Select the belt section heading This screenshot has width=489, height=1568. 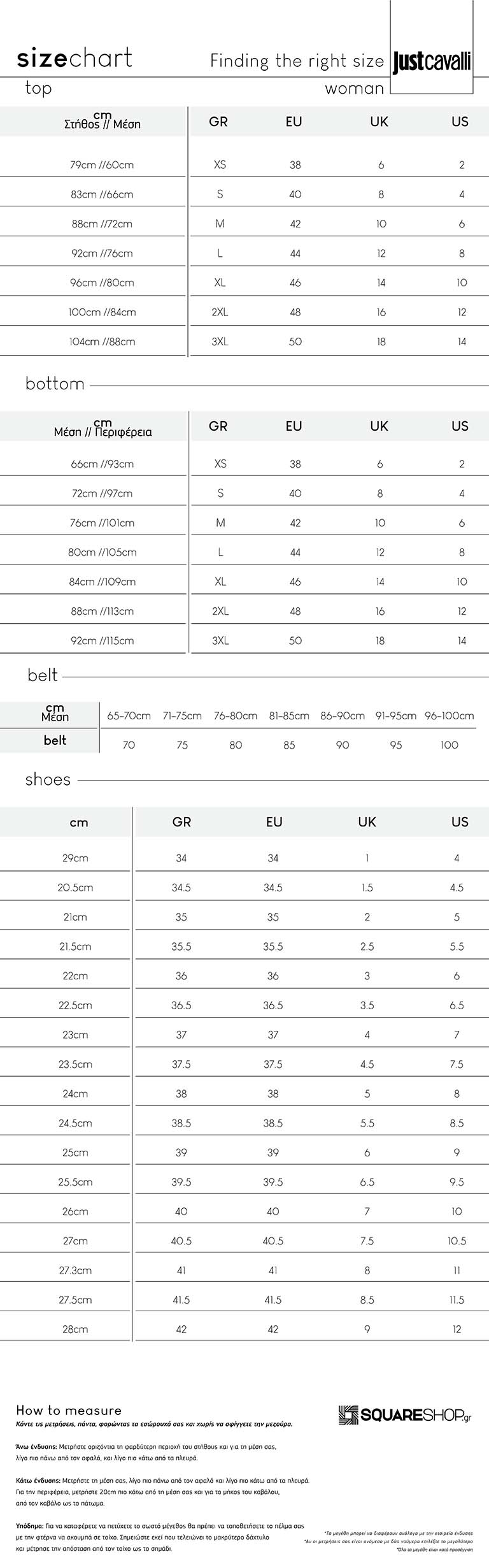coord(43,675)
